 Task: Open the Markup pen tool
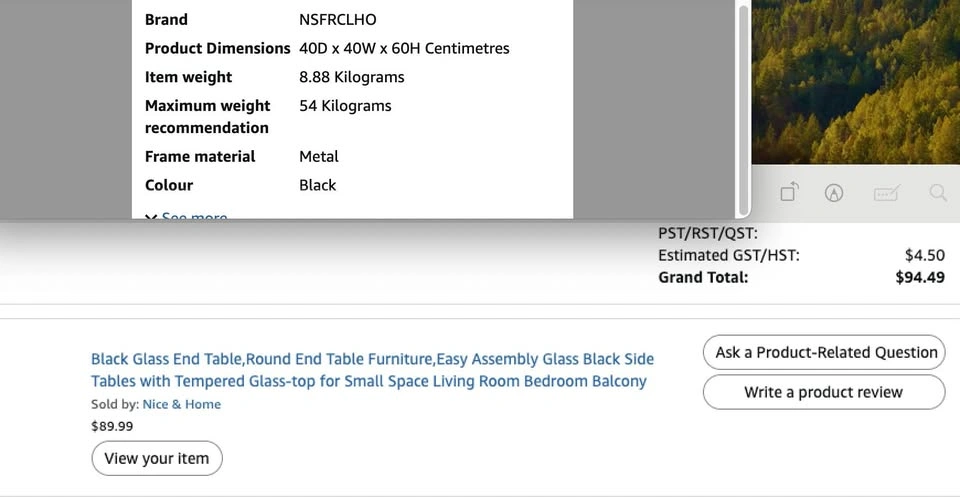[x=834, y=193]
